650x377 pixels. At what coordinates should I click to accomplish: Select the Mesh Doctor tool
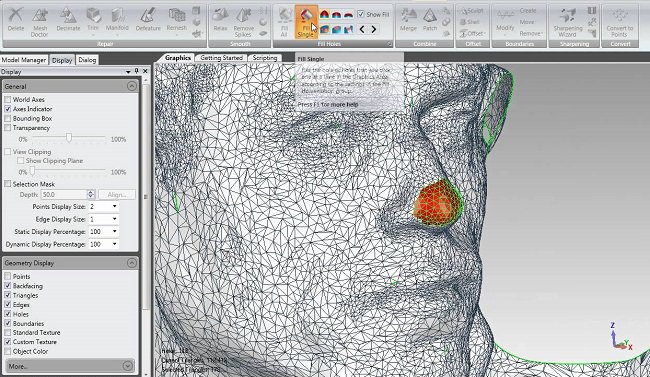(40, 22)
